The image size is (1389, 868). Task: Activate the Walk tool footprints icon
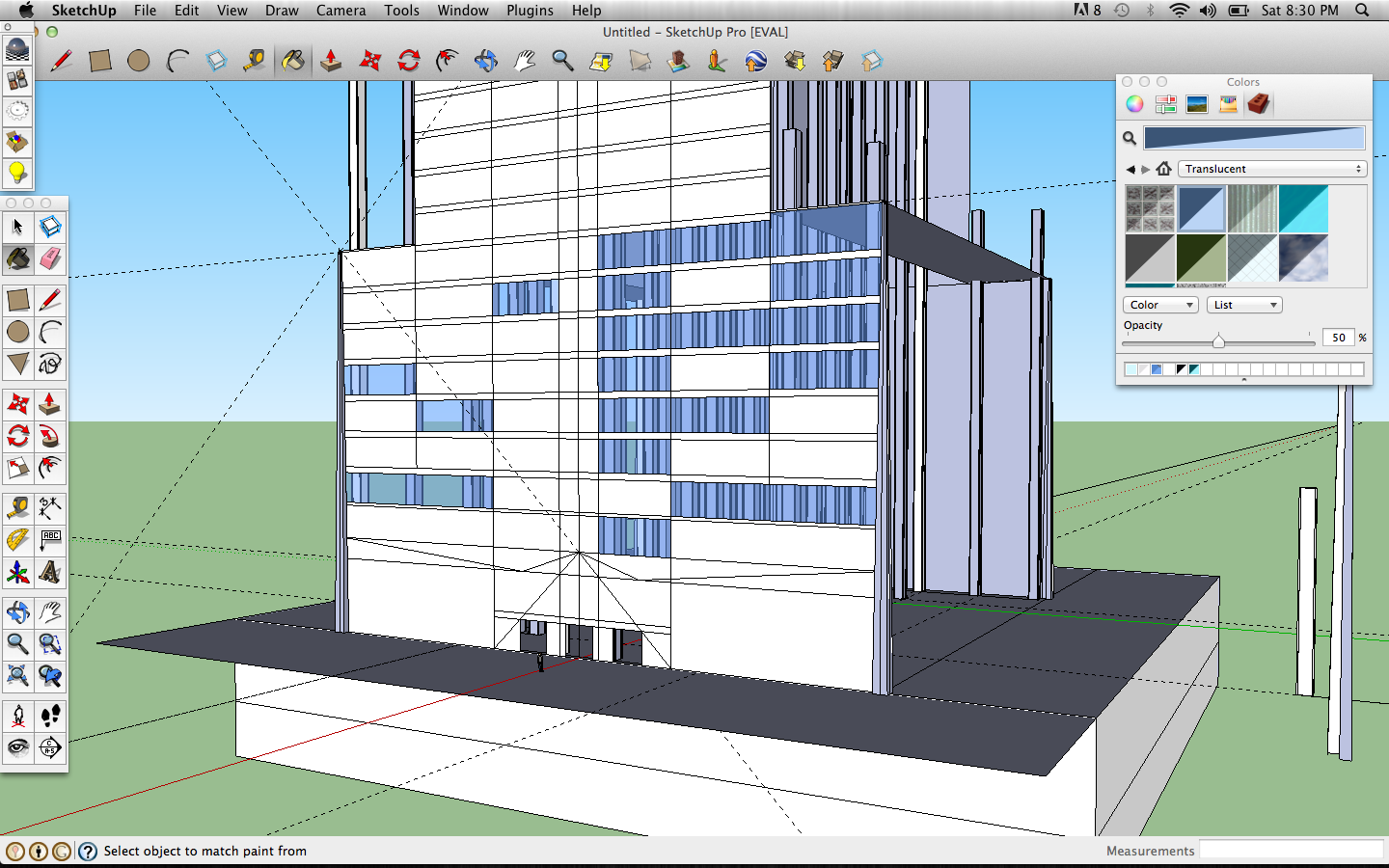click(x=50, y=715)
